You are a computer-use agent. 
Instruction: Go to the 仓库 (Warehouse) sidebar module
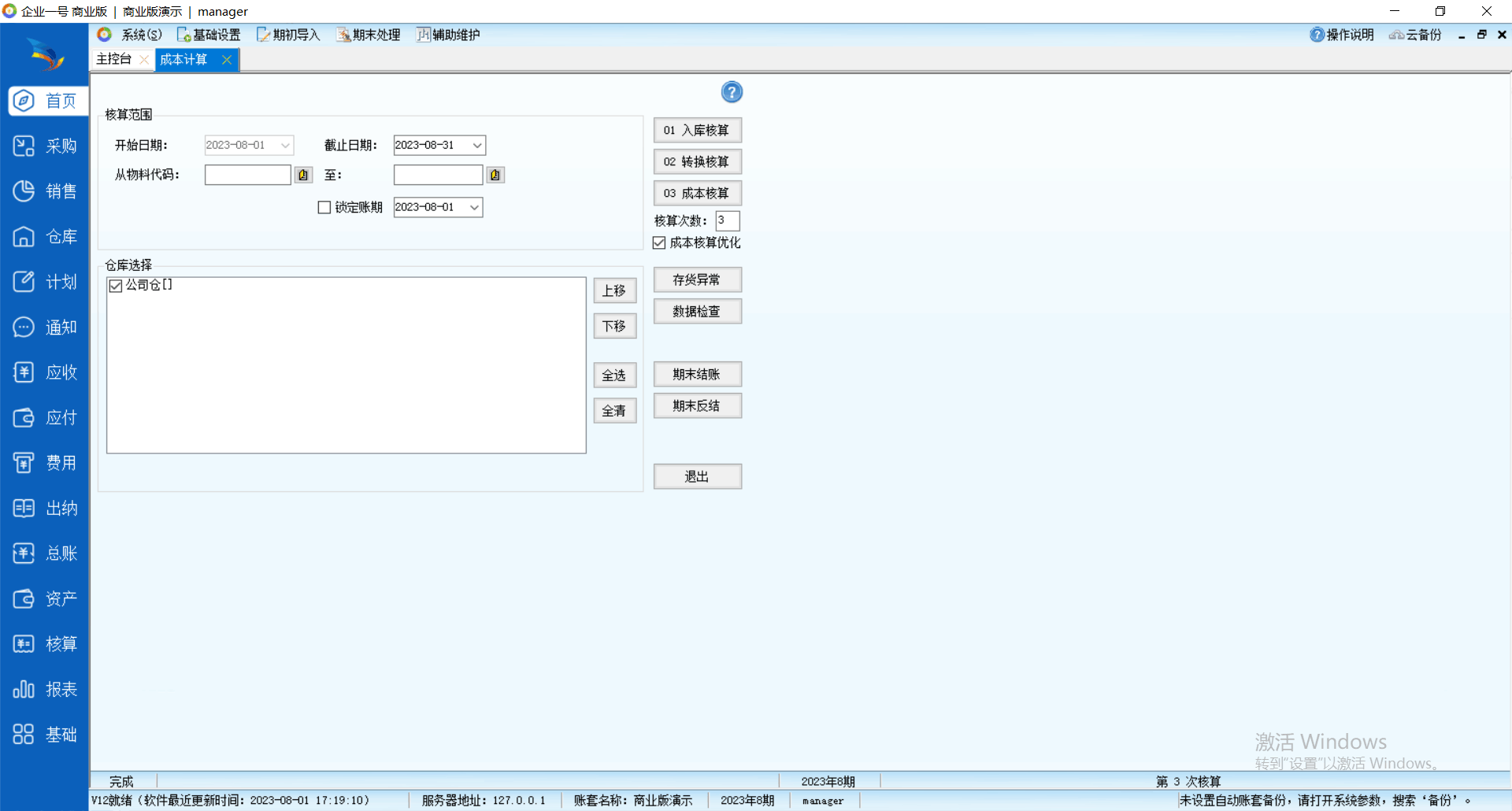[45, 237]
